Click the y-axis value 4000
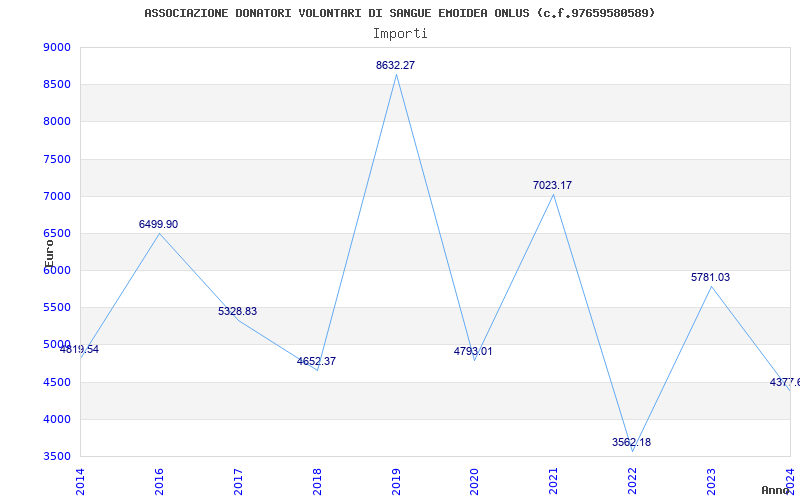This screenshot has width=800, height=500. point(57,419)
